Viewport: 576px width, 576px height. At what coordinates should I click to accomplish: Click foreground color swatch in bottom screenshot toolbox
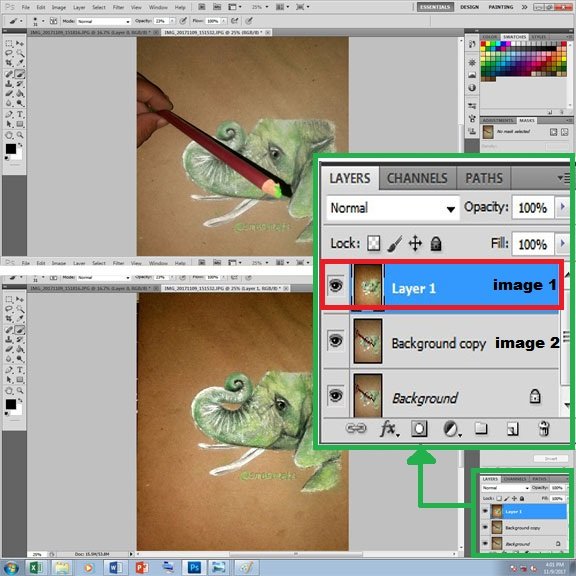coord(11,404)
